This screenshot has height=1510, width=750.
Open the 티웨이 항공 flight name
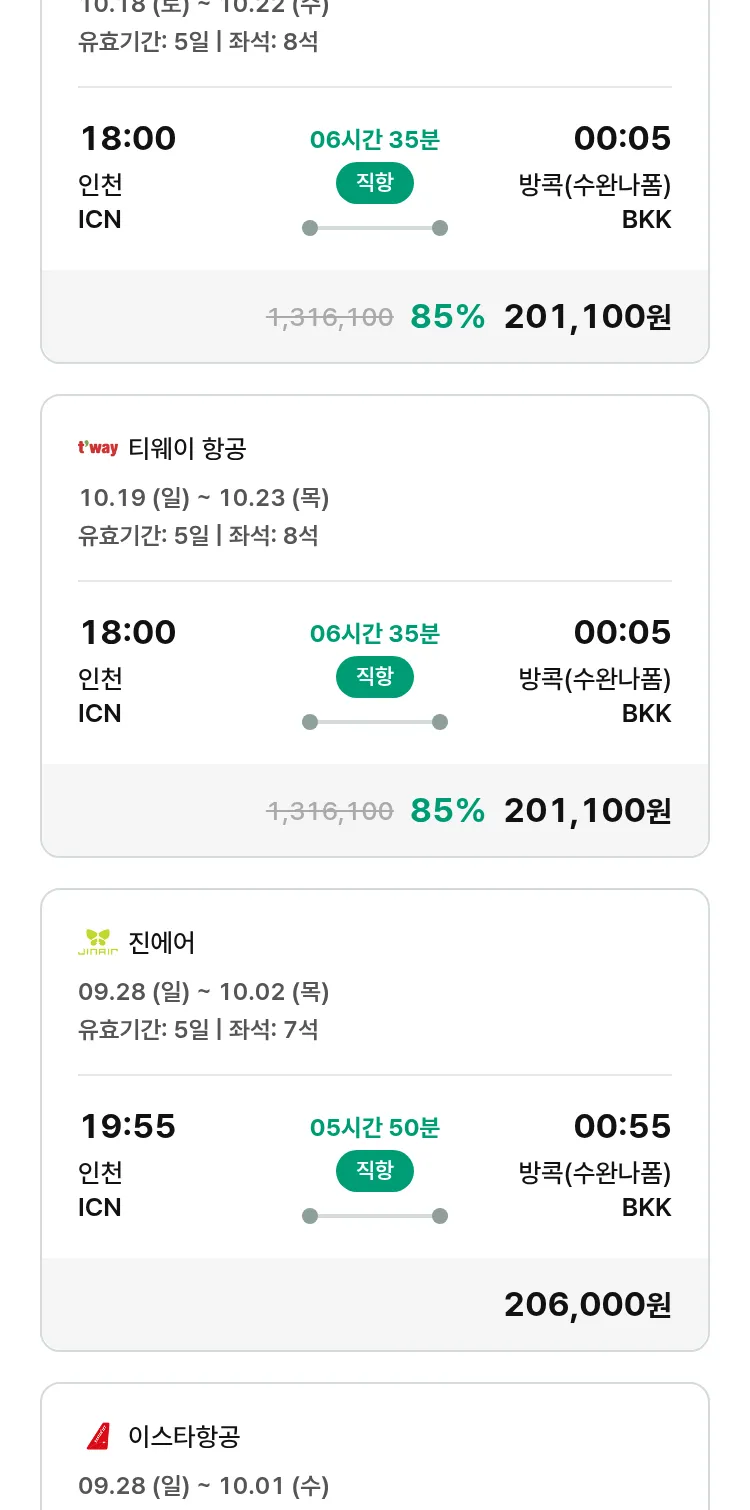coord(187,449)
